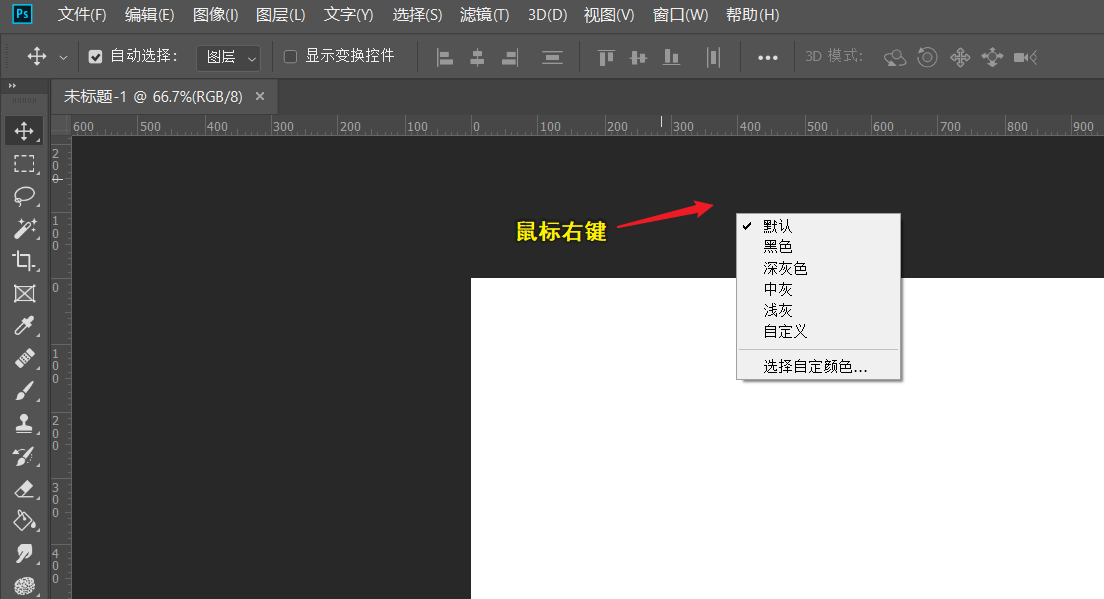Expand the toolbar with double-arrow at top
This screenshot has width=1104, height=599.
coord(12,86)
